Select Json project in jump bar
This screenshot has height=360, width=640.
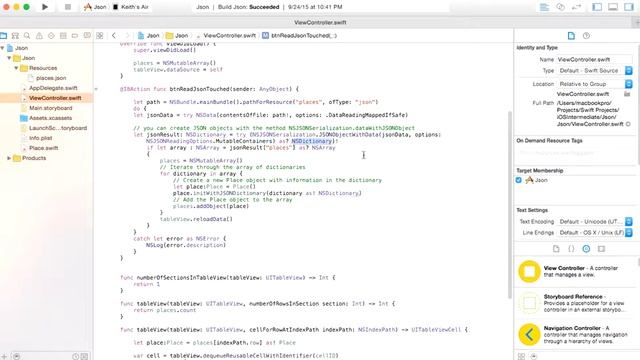coord(149,36)
